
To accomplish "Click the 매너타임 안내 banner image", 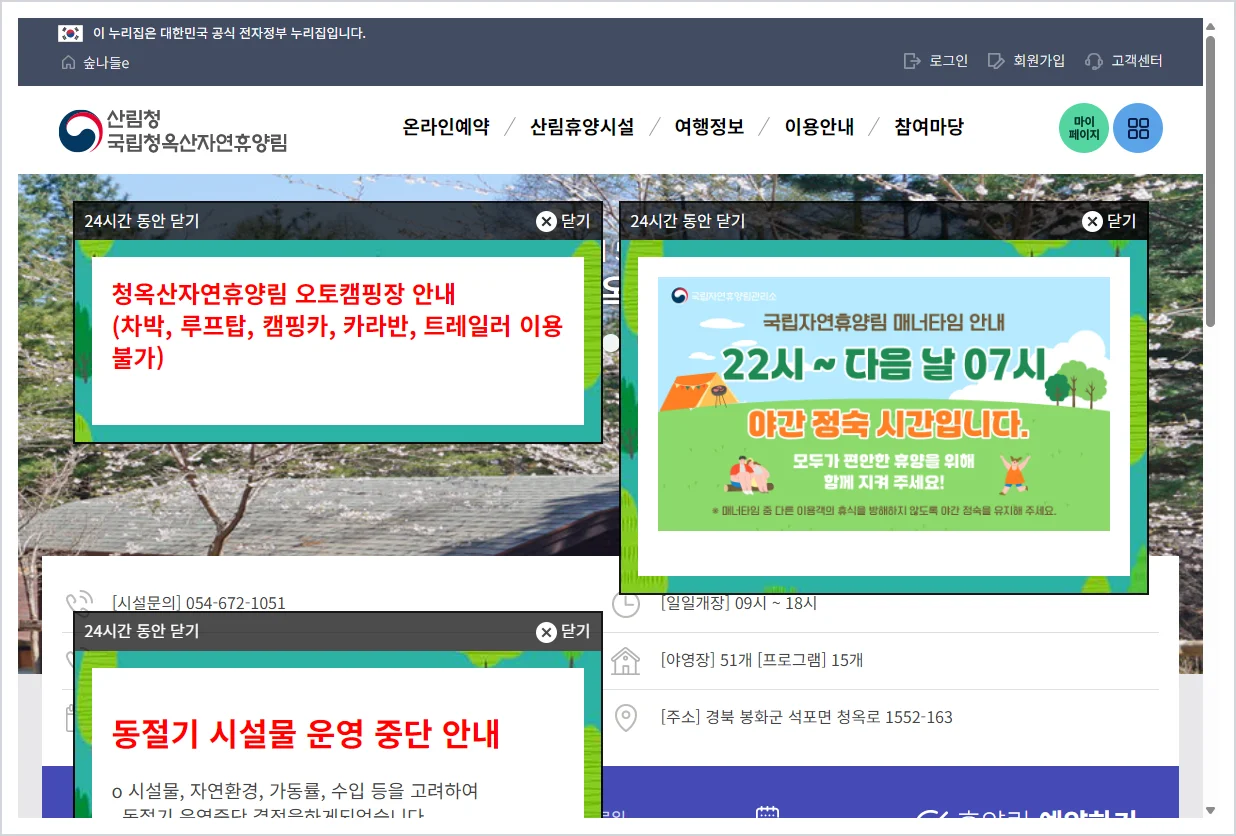I will point(884,404).
